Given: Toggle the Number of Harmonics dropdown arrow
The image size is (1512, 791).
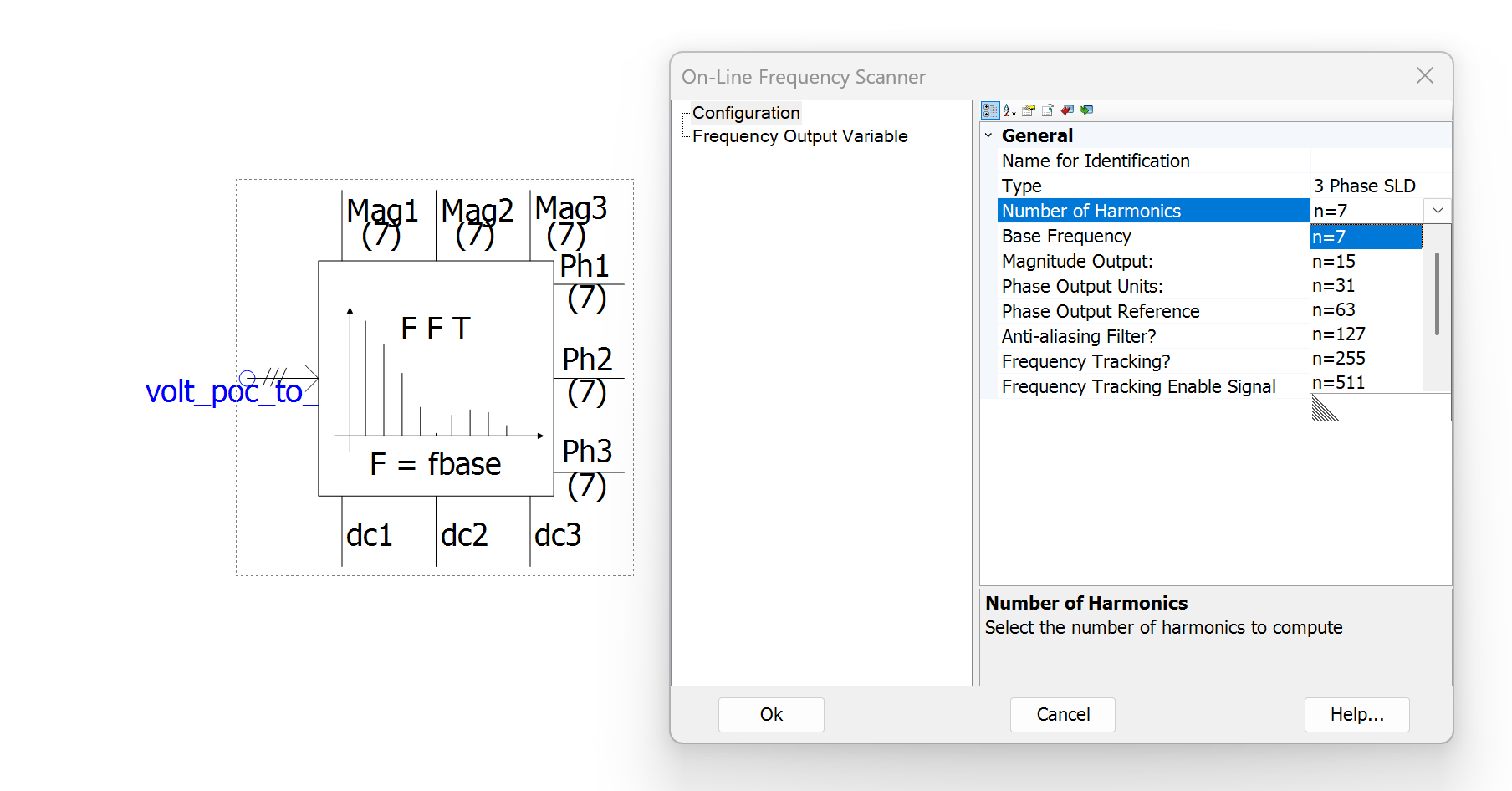Looking at the screenshot, I should [1438, 211].
